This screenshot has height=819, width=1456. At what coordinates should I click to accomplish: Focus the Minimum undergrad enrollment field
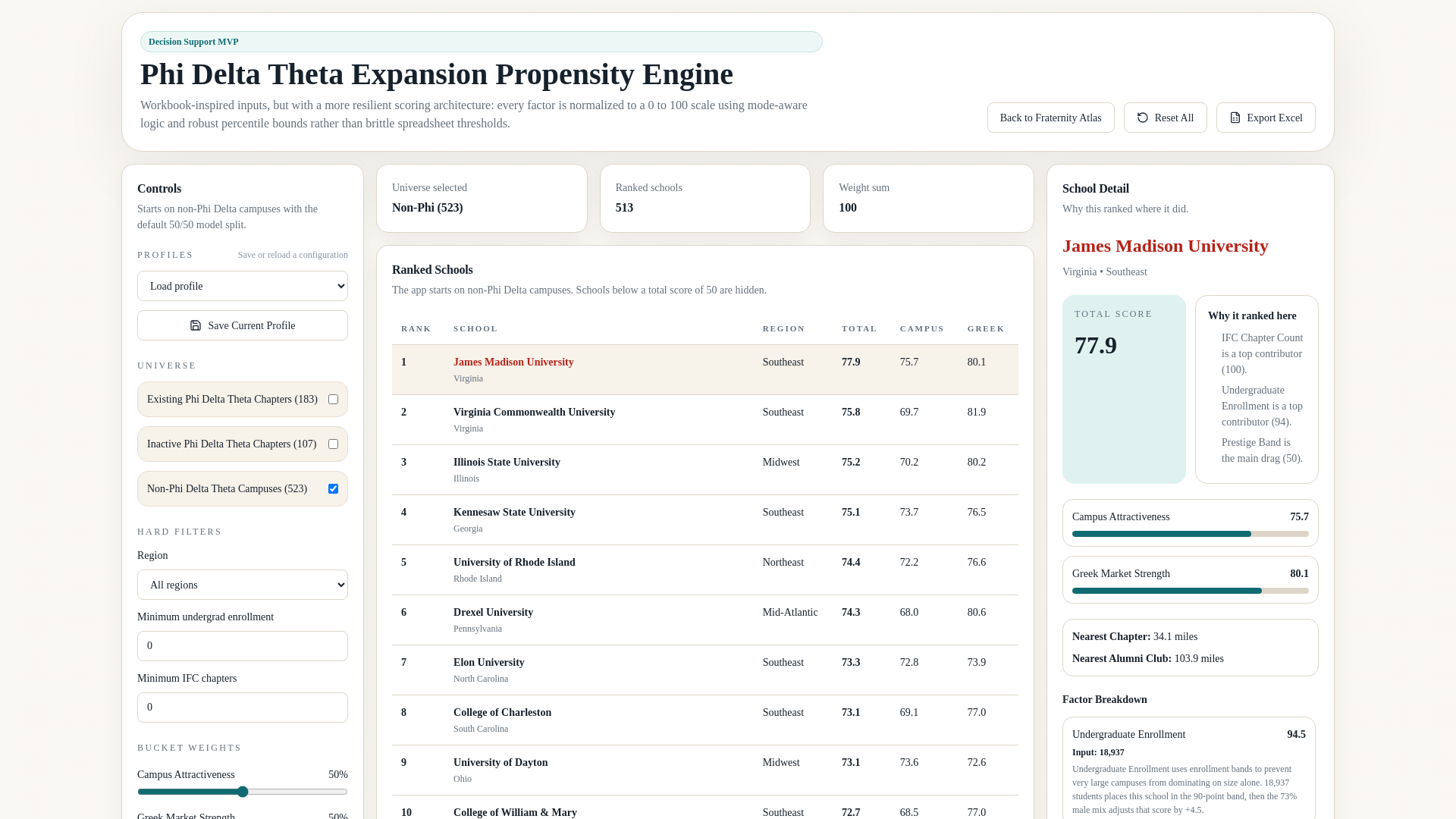[x=243, y=646]
